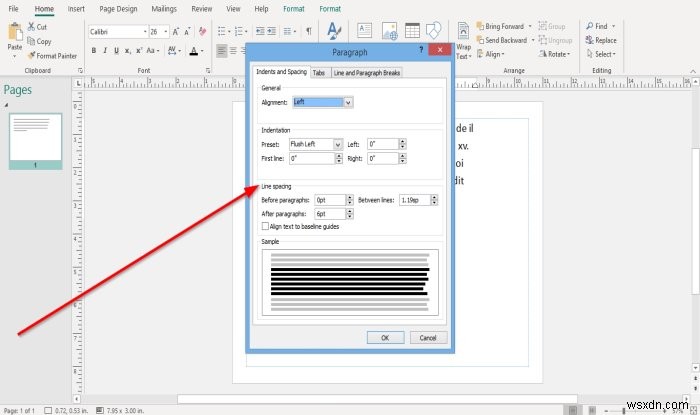Center text alignment in ribbon
700x415 pixels.
tap(233, 50)
